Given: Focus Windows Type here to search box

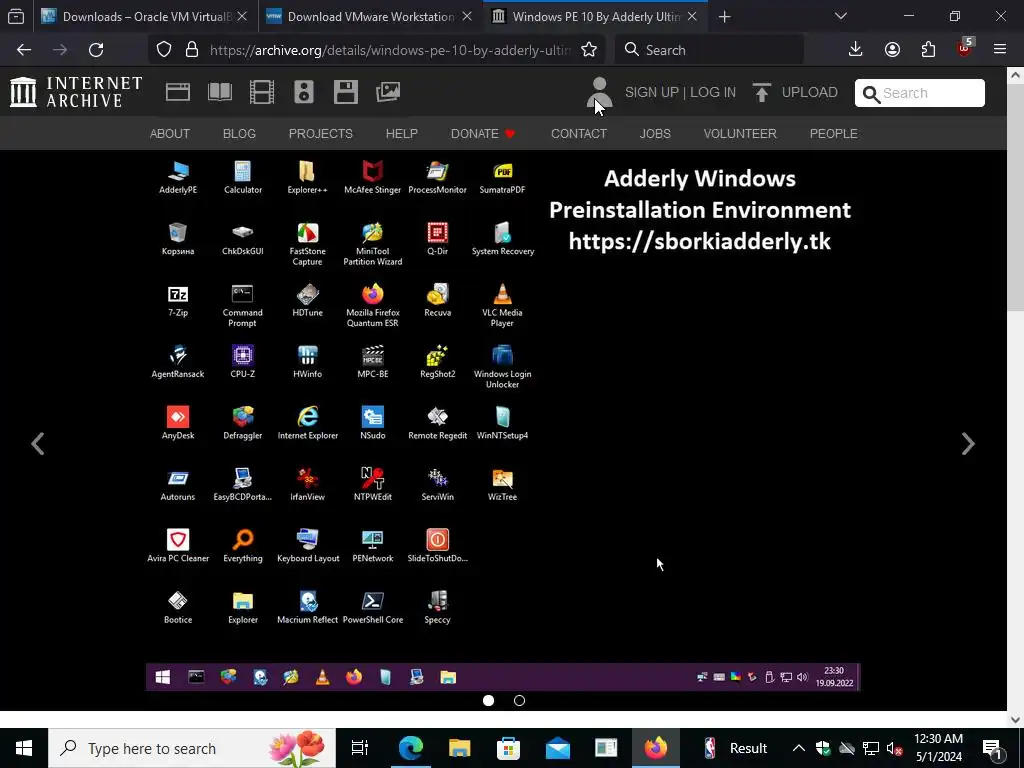Looking at the screenshot, I should [x=192, y=748].
